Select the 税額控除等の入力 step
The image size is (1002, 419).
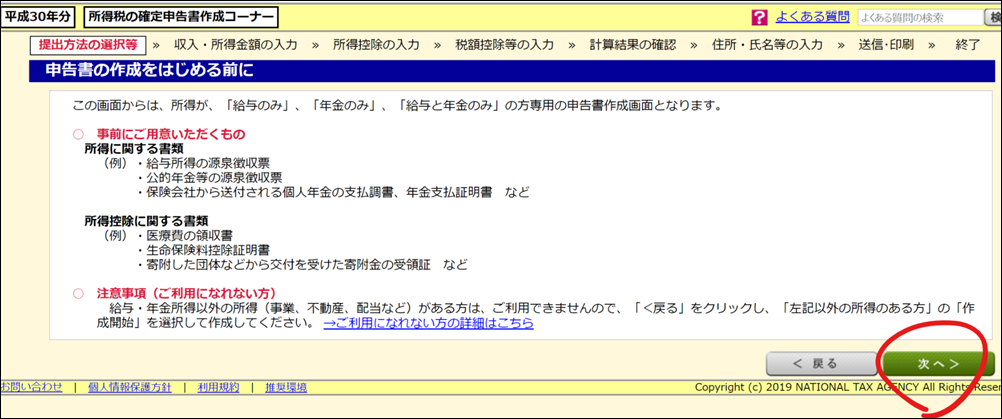pyautogui.click(x=504, y=45)
